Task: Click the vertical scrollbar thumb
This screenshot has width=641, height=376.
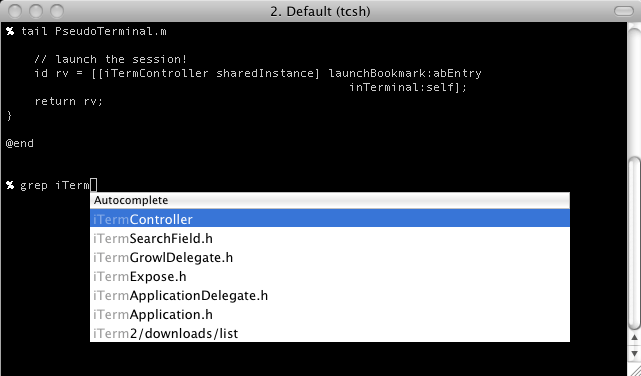Action: click(x=634, y=243)
